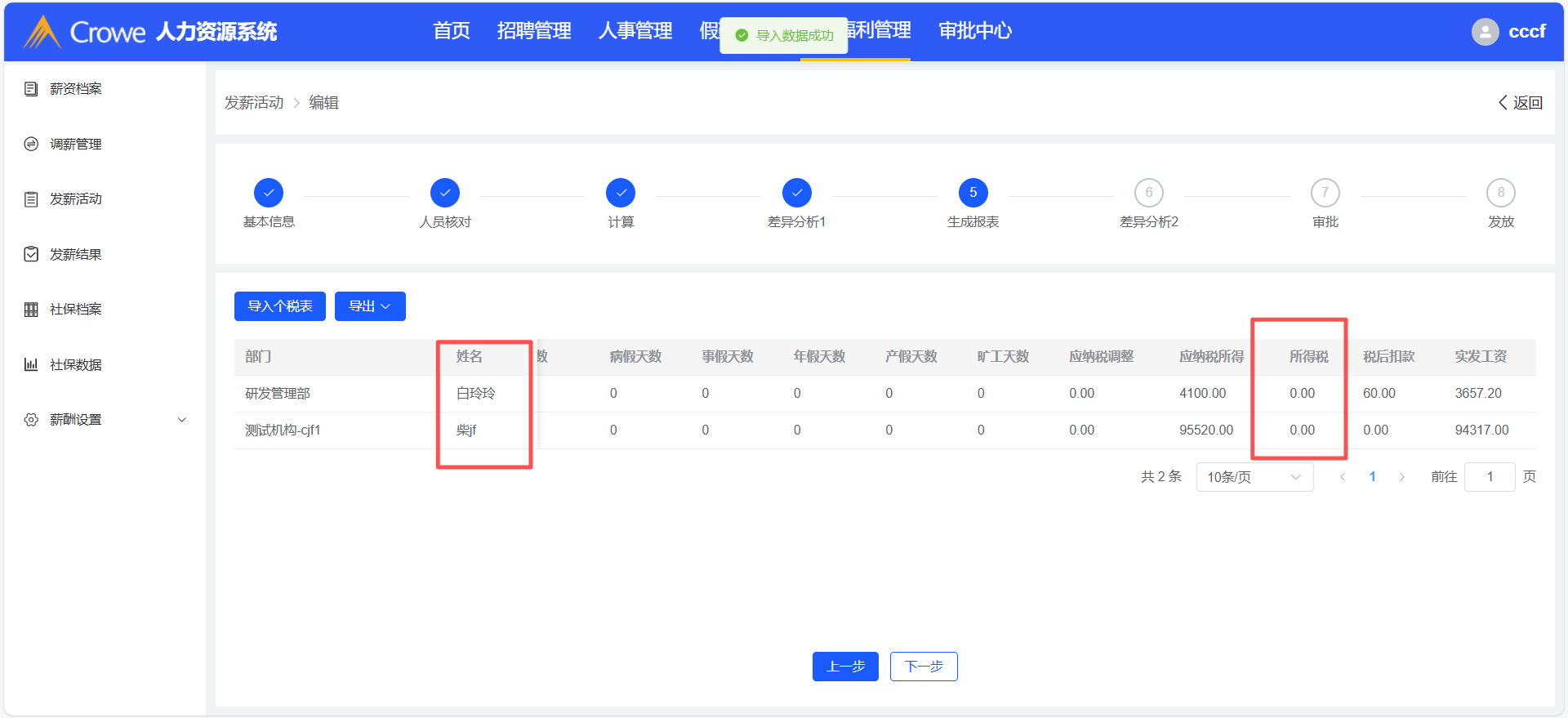Click the name cell 白玲玲
Image resolution: width=1568 pixels, height=718 pixels.
476,394
